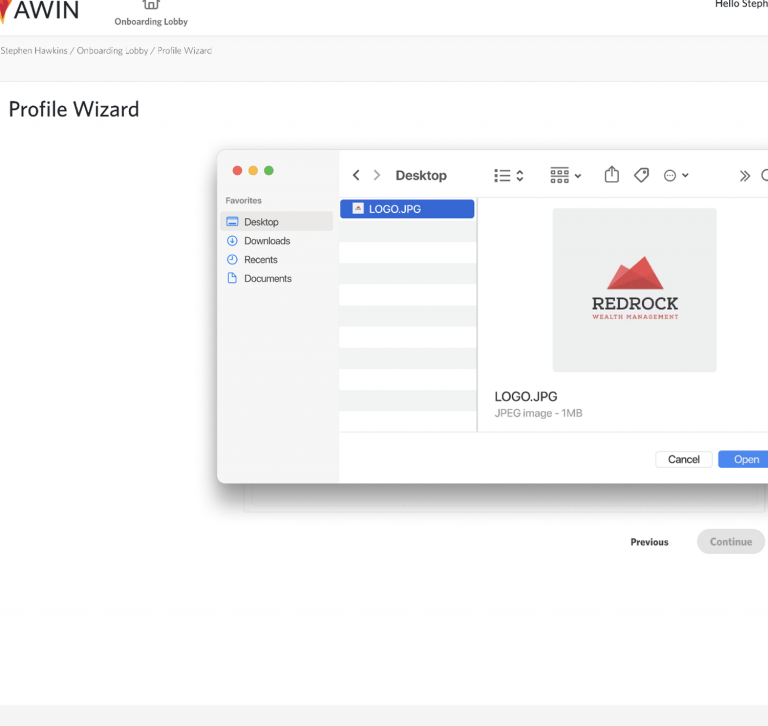Image resolution: width=768 pixels, height=726 pixels.
Task: Click the Tag icon in dialog toolbar
Action: point(641,175)
